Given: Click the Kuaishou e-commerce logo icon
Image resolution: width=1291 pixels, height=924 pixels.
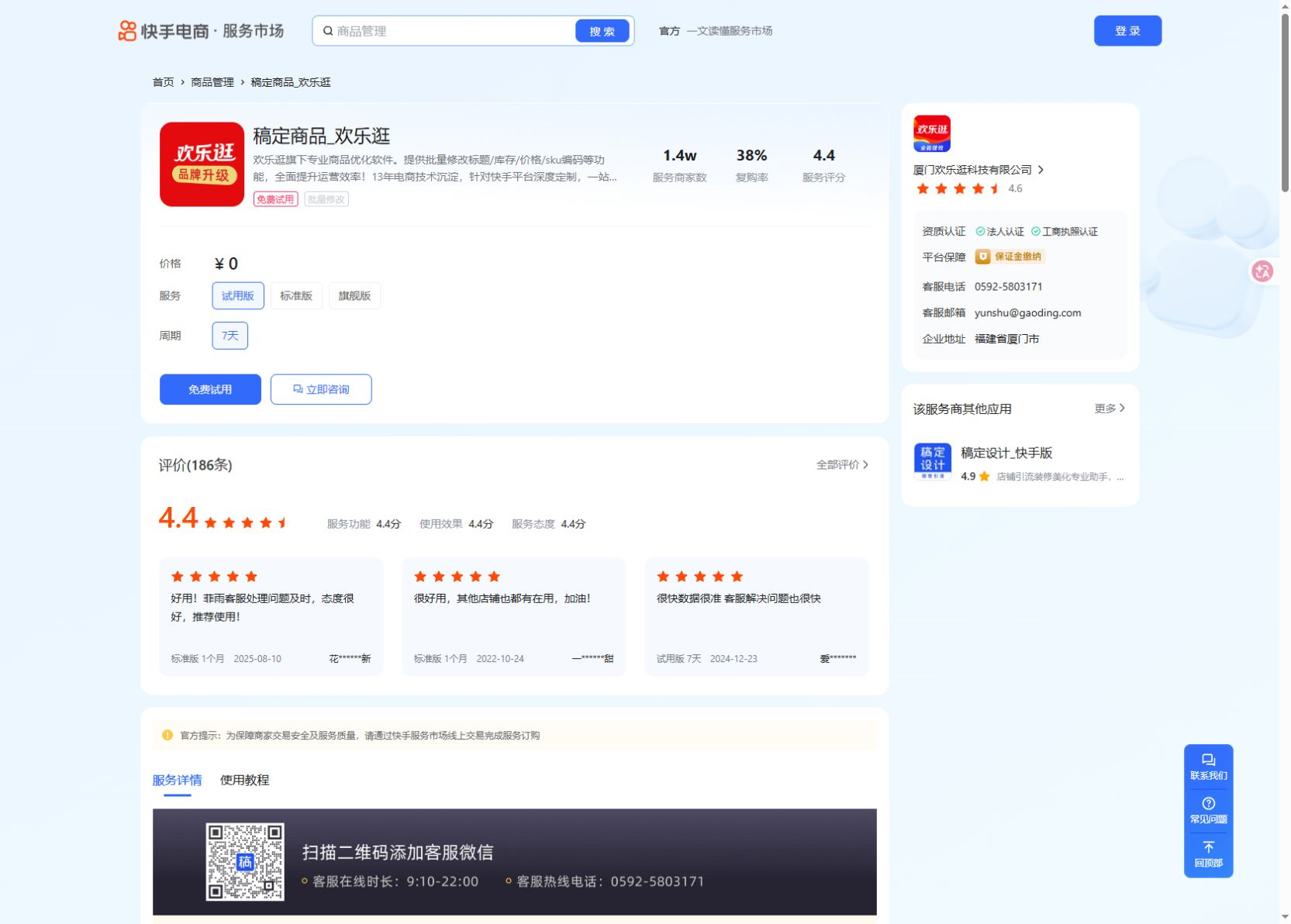Looking at the screenshot, I should (127, 31).
